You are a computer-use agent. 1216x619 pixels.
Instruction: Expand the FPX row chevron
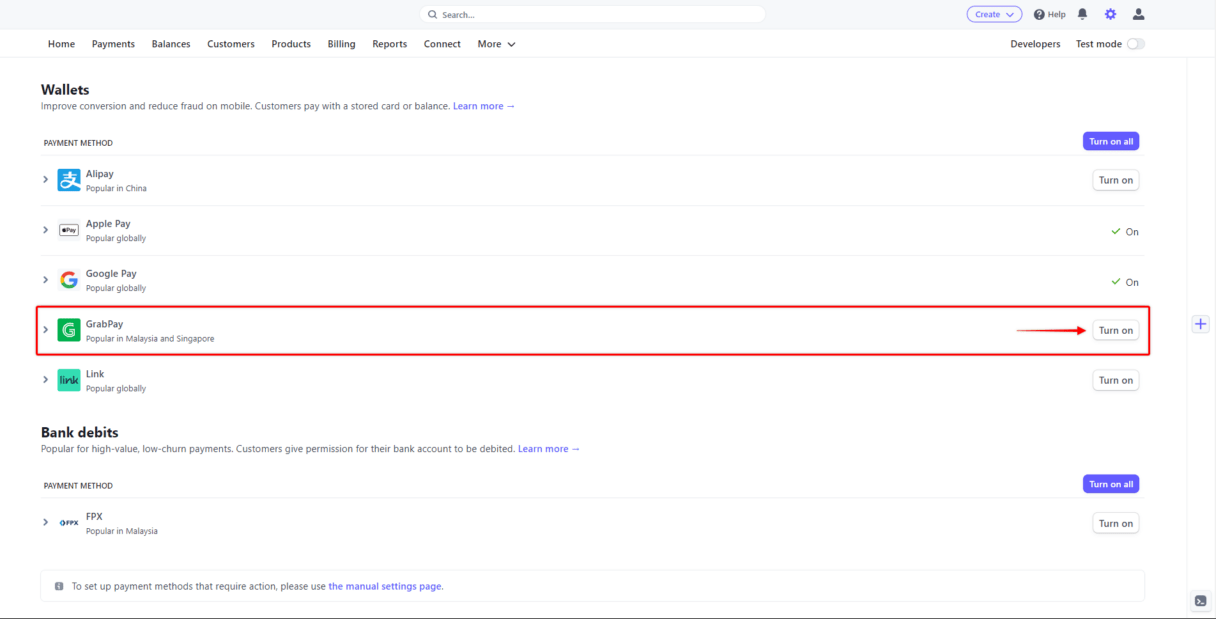tap(45, 523)
